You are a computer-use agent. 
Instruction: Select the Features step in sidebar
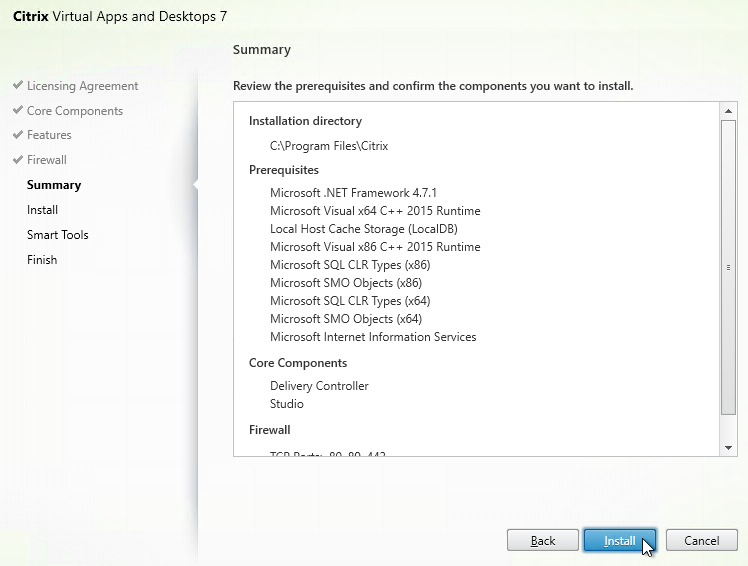coord(49,135)
